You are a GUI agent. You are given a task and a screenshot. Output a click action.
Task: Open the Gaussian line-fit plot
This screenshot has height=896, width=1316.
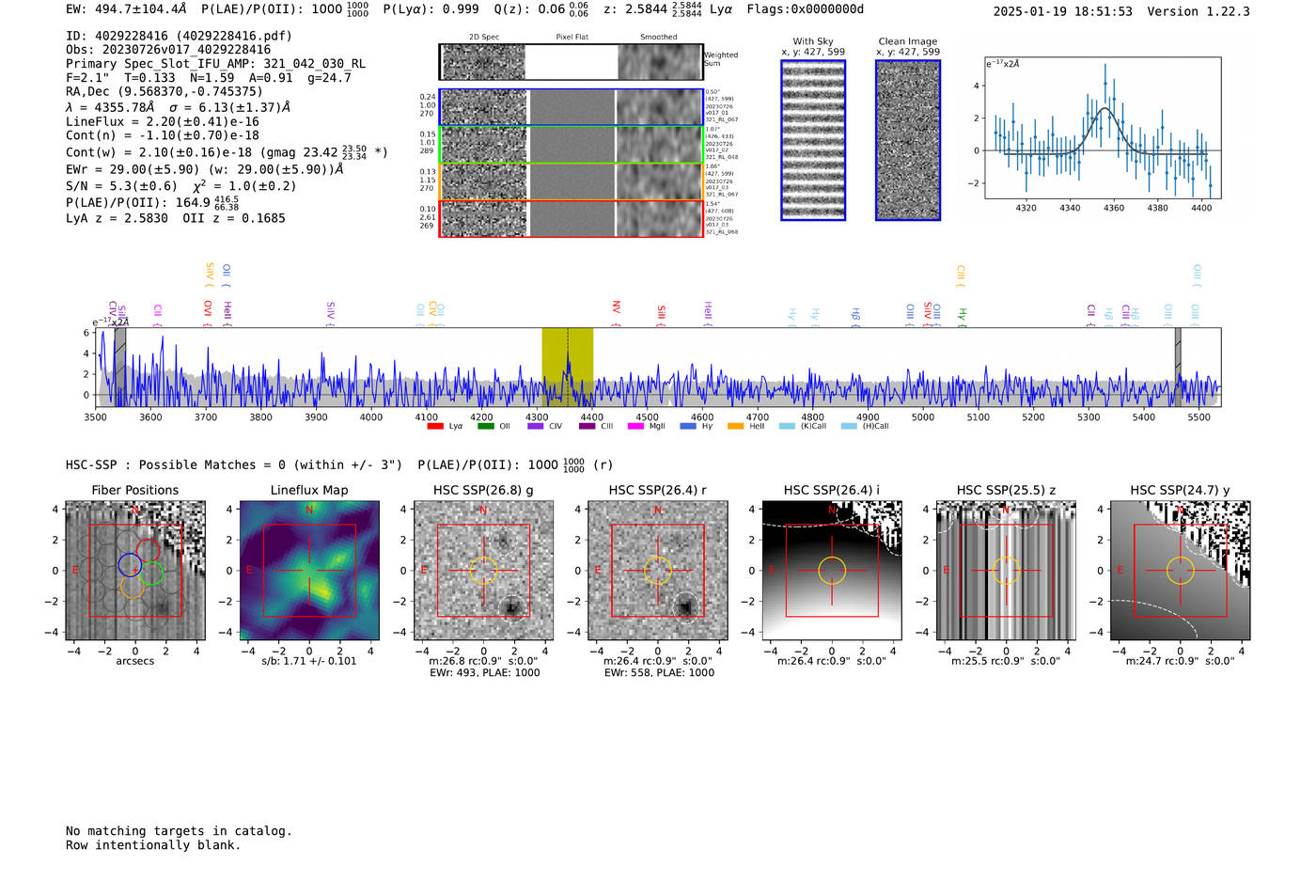(1103, 128)
